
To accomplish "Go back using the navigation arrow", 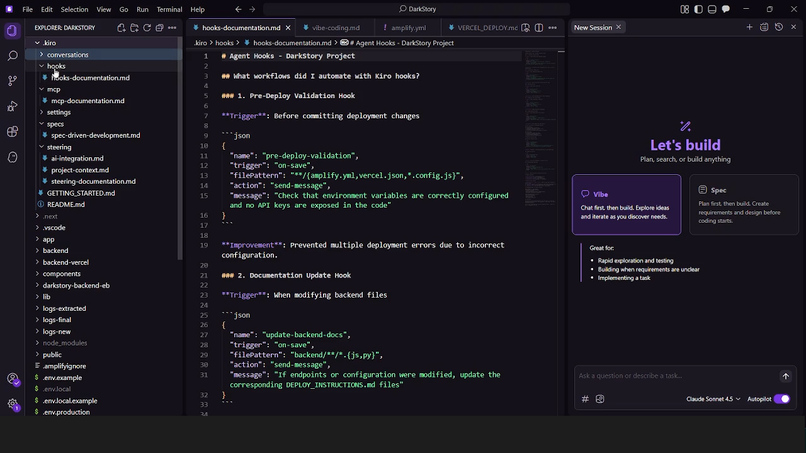I will point(239,9).
